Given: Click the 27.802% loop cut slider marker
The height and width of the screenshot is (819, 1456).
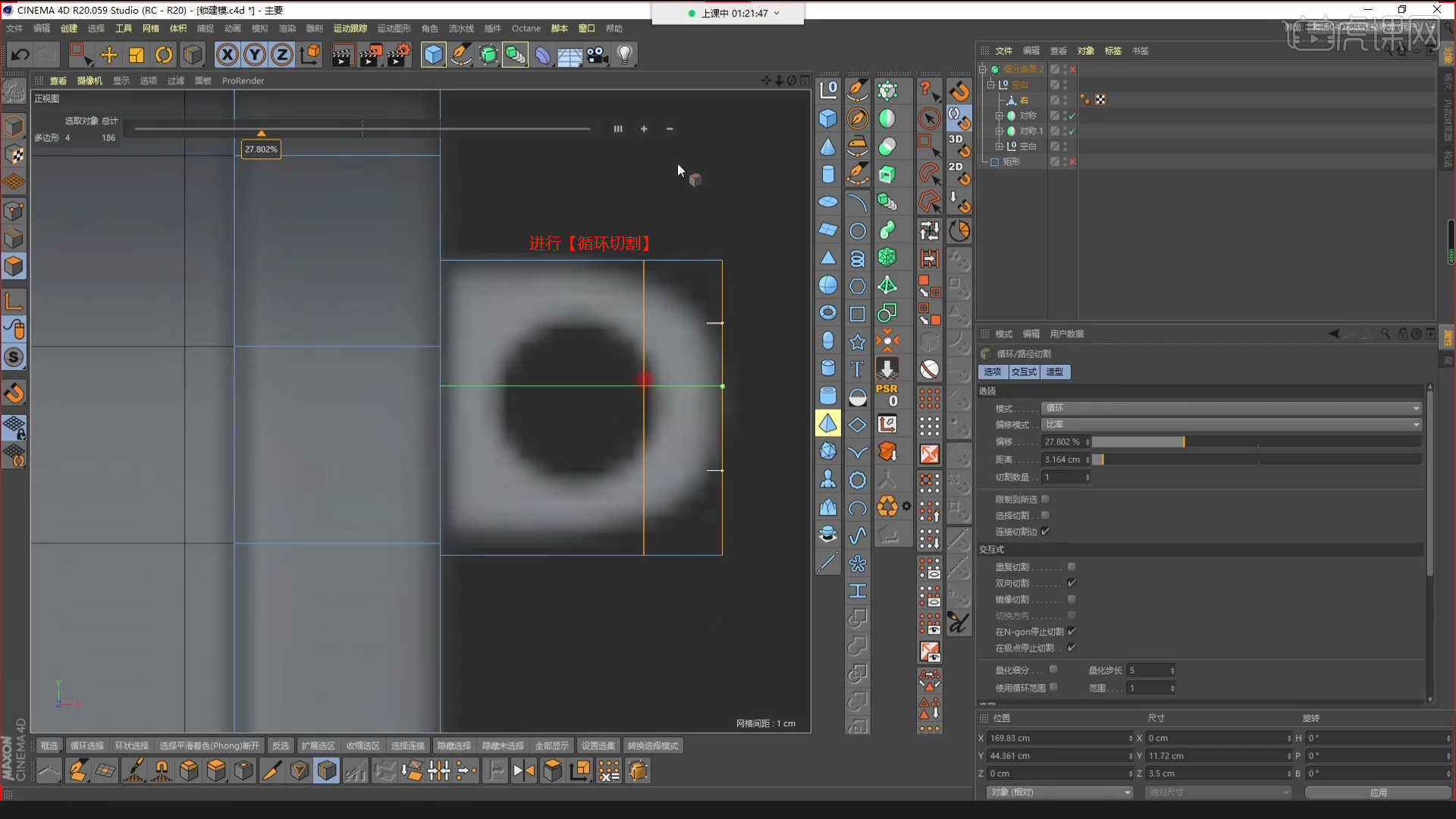Looking at the screenshot, I should click(262, 133).
